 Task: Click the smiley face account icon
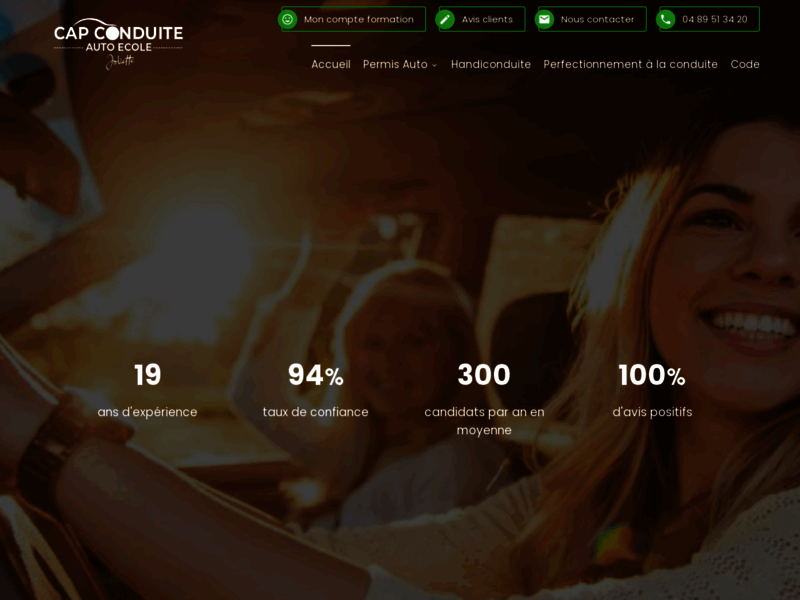tap(288, 19)
